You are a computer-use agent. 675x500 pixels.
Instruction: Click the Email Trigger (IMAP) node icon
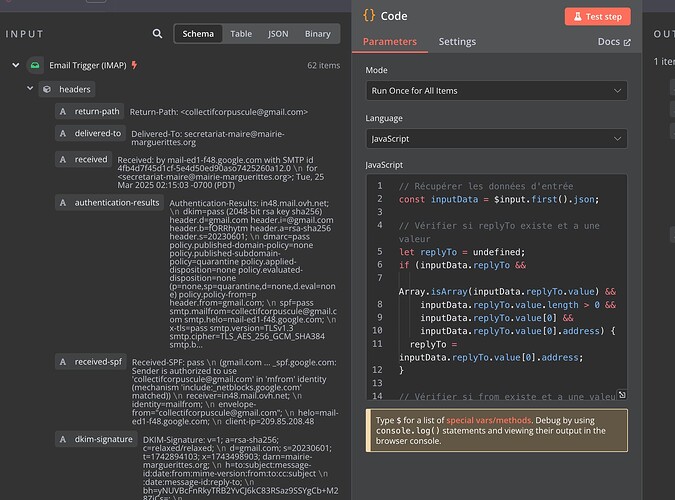click(35, 65)
